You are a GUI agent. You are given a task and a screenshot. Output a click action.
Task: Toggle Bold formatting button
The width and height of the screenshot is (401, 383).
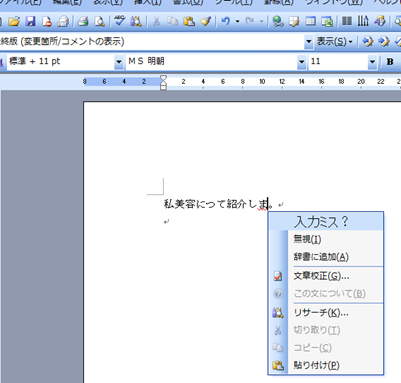(390, 62)
